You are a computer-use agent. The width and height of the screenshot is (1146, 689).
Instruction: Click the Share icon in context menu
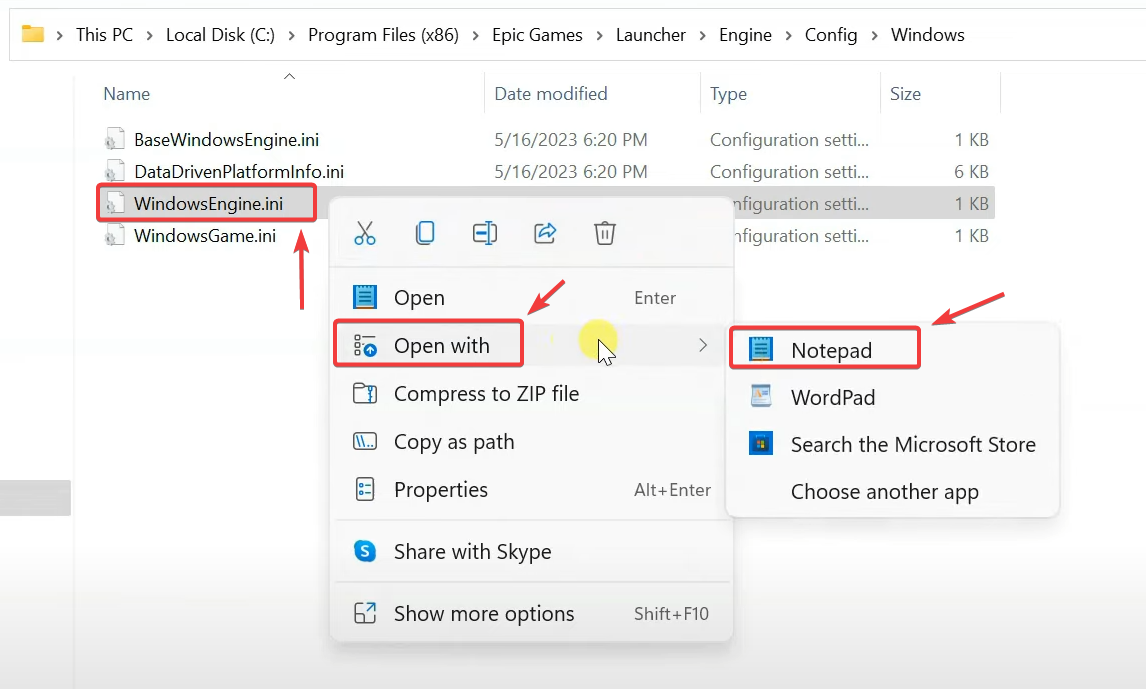click(x=545, y=233)
